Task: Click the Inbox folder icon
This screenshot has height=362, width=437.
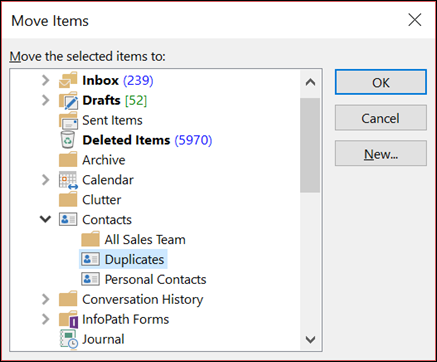Action: tap(68, 80)
